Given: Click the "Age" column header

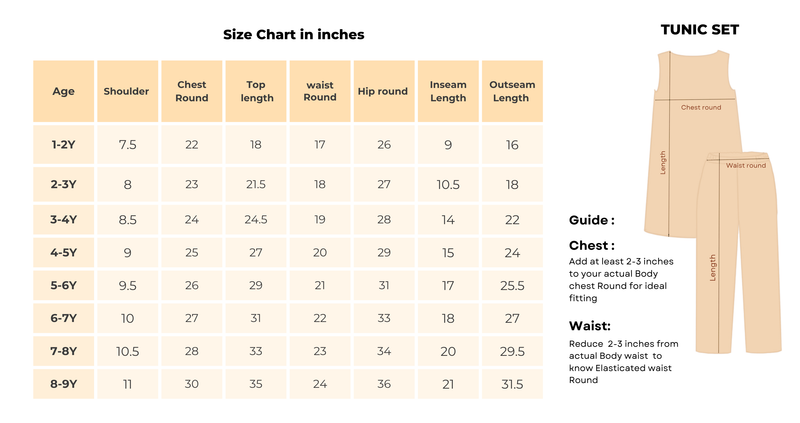Looking at the screenshot, I should [x=63, y=91].
